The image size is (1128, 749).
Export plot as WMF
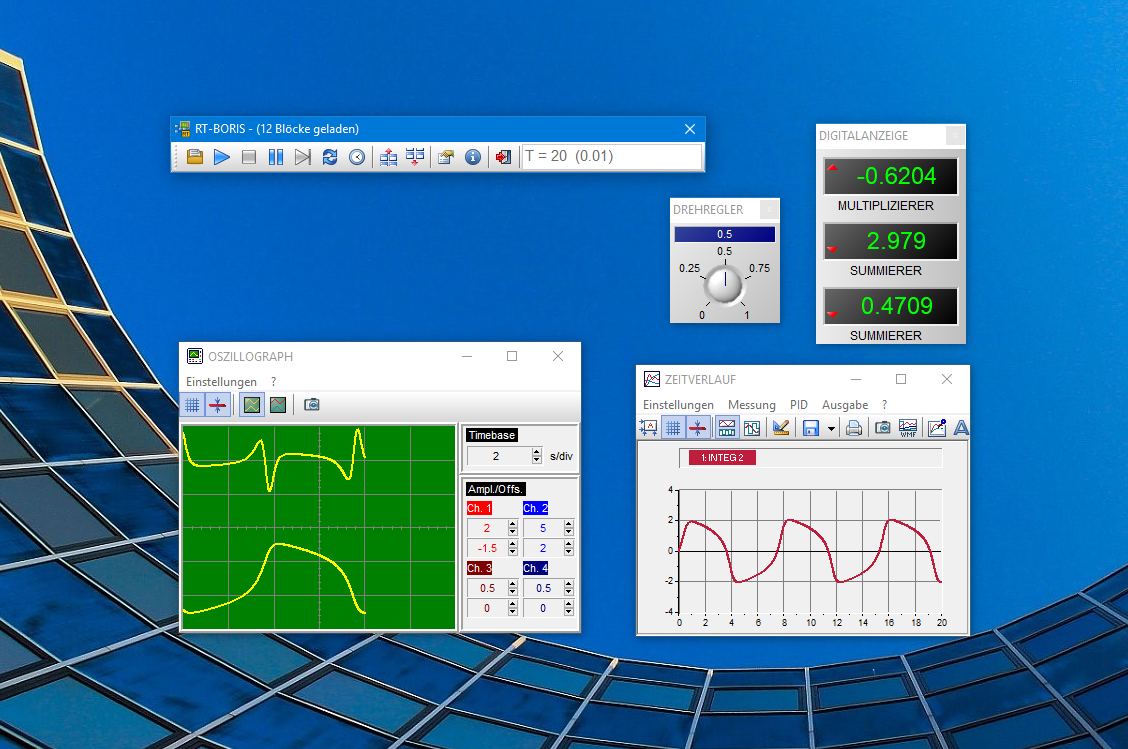click(908, 428)
